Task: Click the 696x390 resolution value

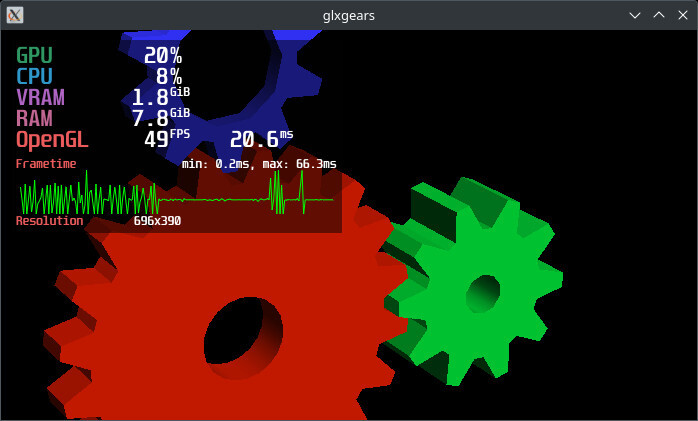Action: (x=157, y=220)
